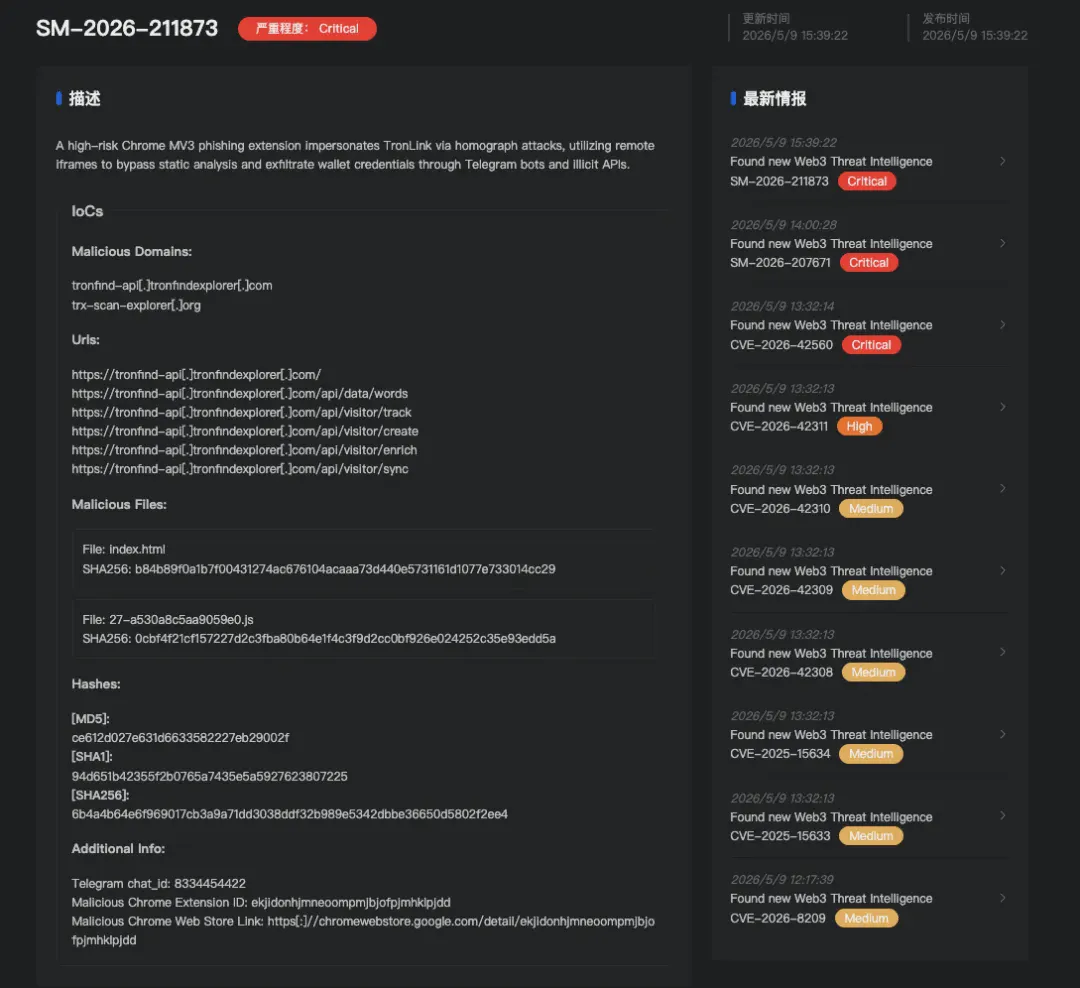Expand the SM-2026-211873 intelligence entry chevron
The image size is (1080, 988).
pos(1002,161)
